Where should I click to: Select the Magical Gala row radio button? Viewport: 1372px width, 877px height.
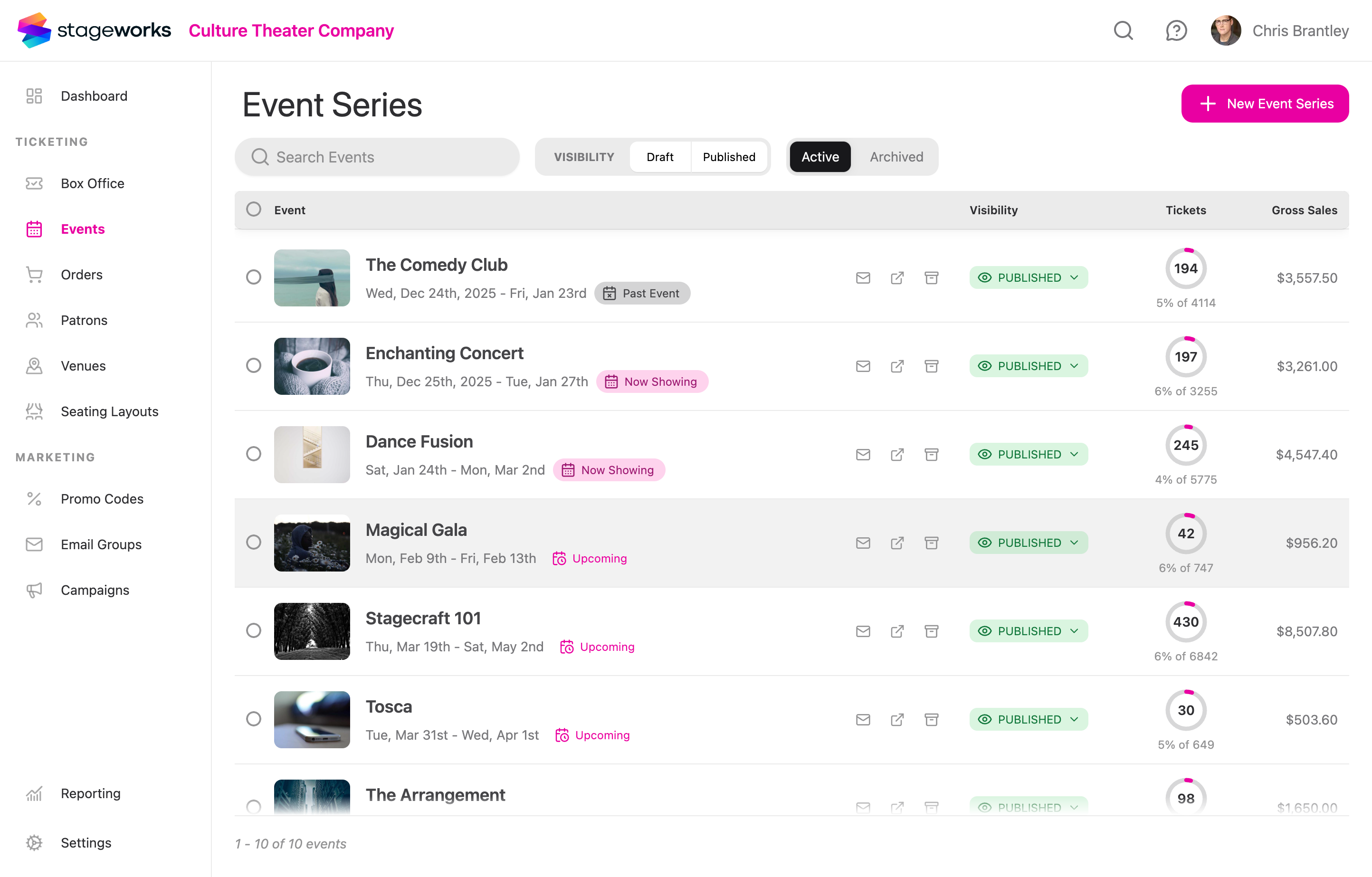point(253,542)
